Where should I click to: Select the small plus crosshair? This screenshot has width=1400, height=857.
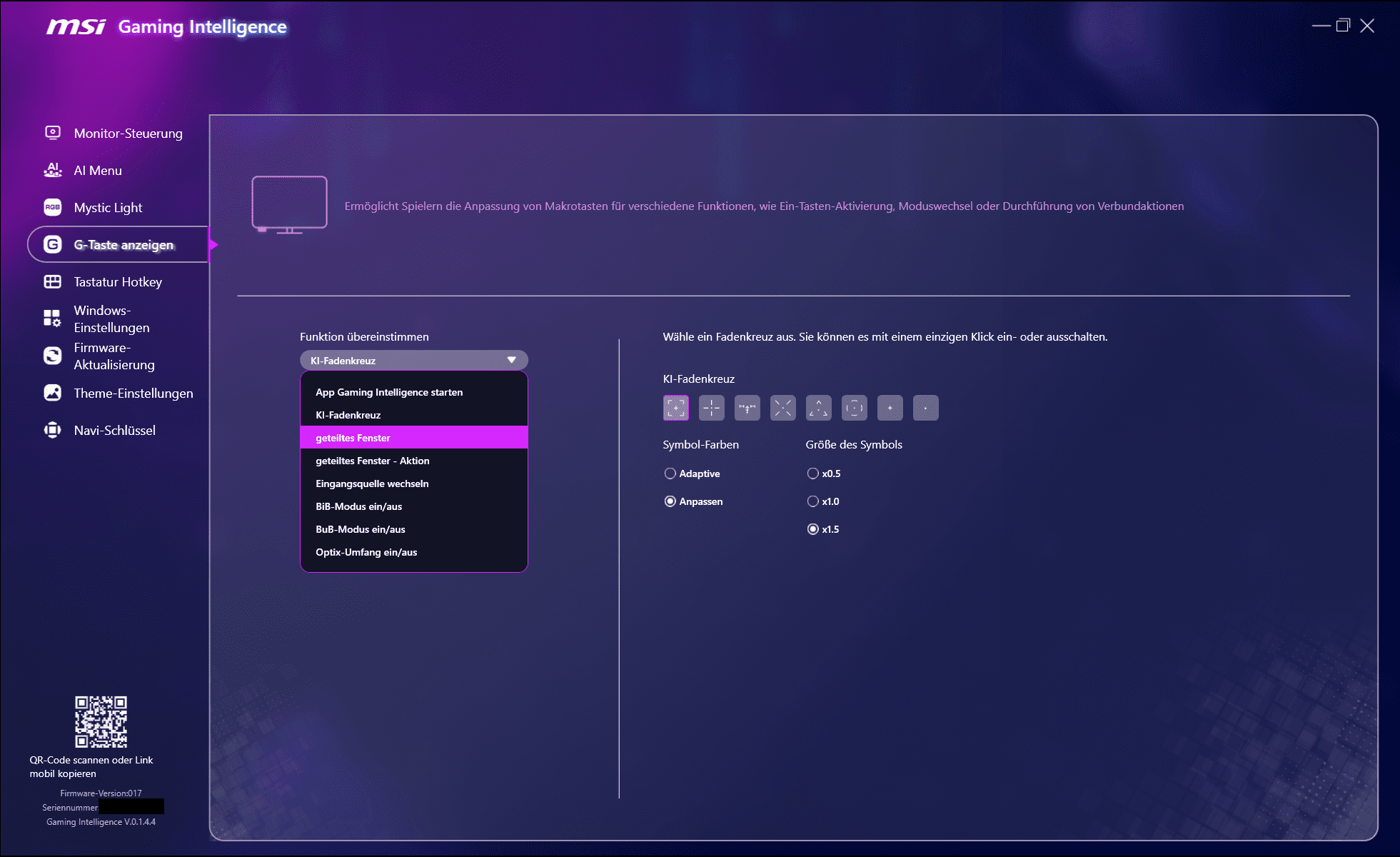pyautogui.click(x=890, y=408)
